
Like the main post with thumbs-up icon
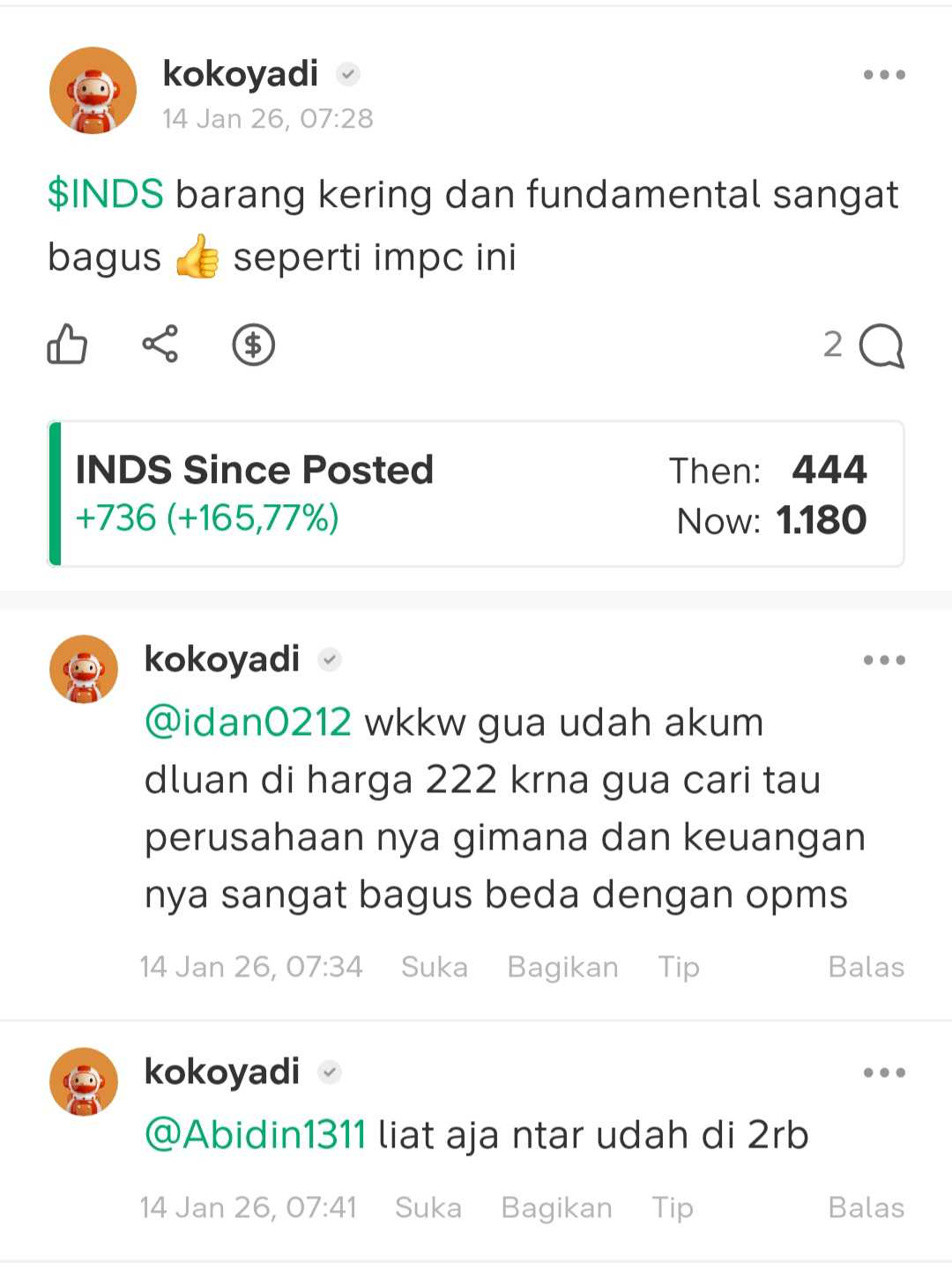coord(67,345)
